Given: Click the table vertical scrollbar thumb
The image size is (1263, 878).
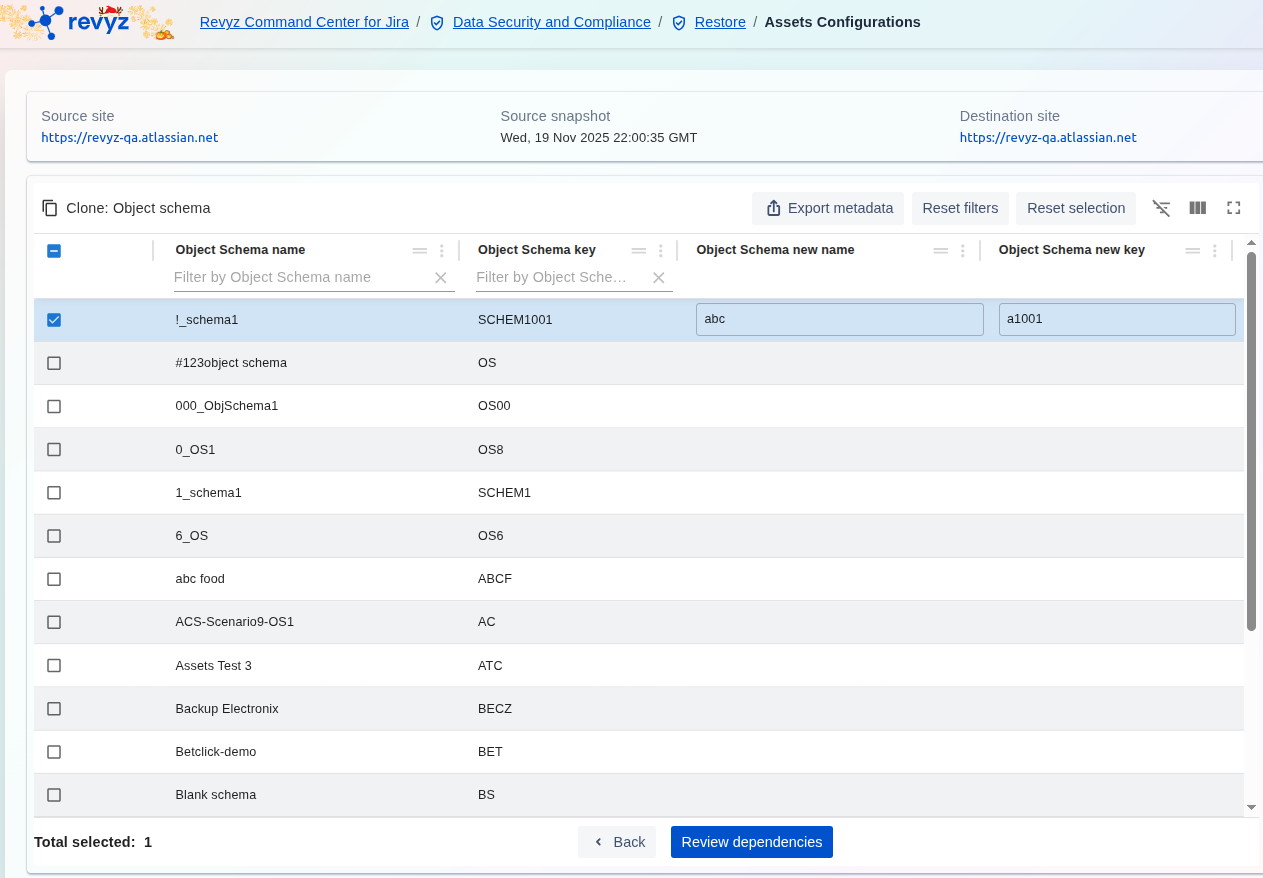Looking at the screenshot, I should pyautogui.click(x=1251, y=440).
